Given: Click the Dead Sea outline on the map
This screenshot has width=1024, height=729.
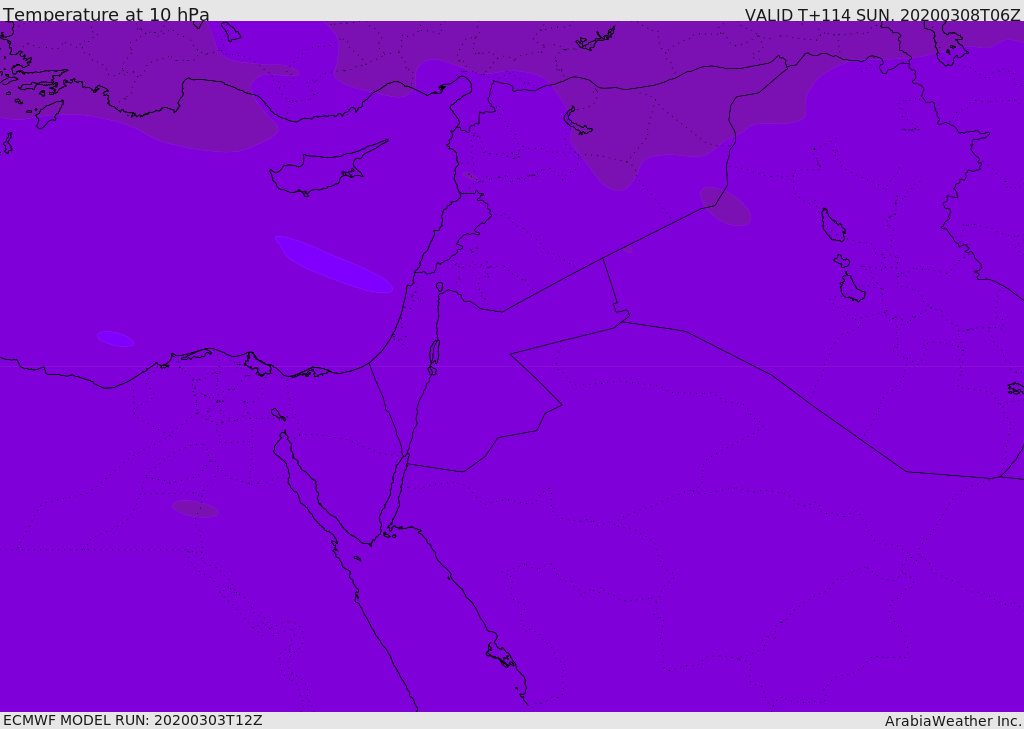Looking at the screenshot, I should pos(434,353).
